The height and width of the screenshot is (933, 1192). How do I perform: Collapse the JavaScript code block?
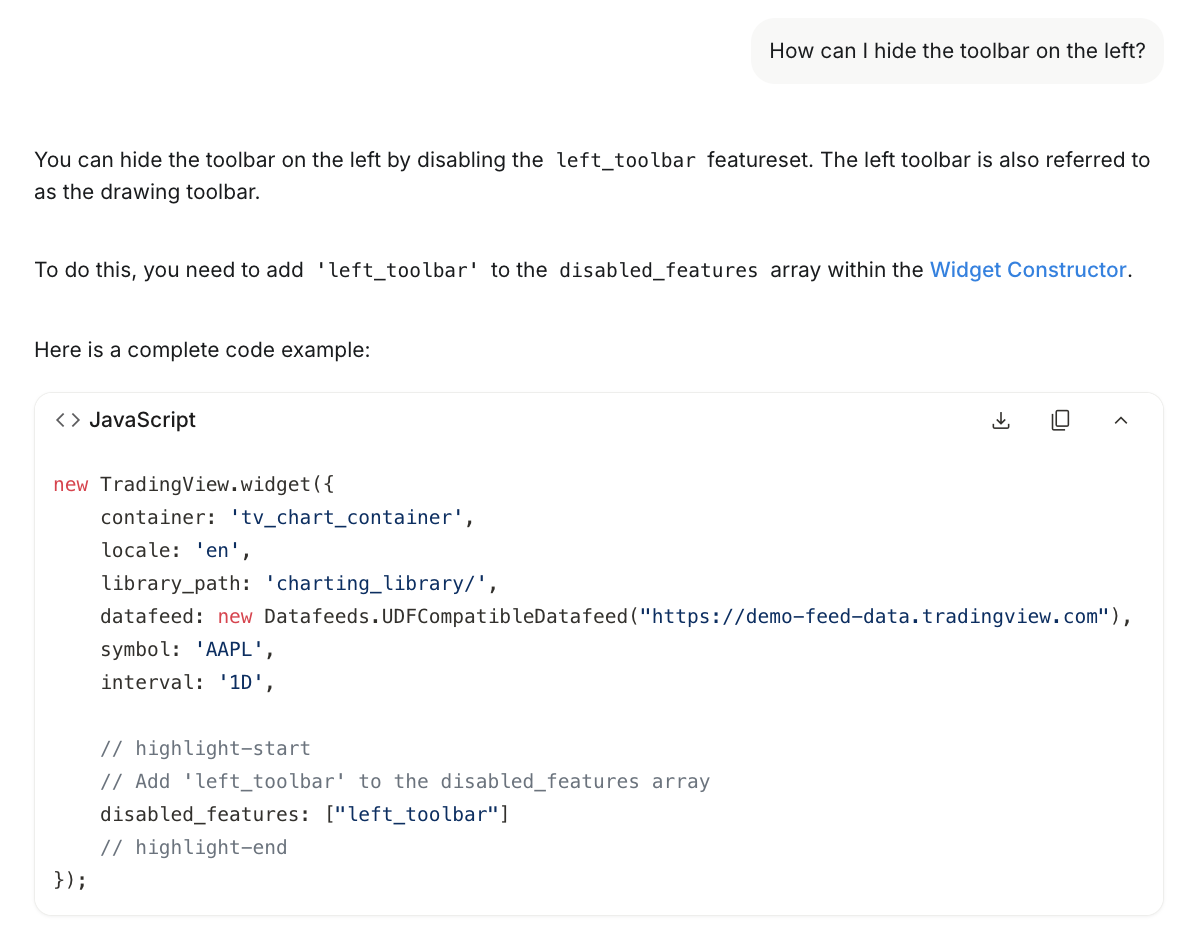pos(1120,421)
